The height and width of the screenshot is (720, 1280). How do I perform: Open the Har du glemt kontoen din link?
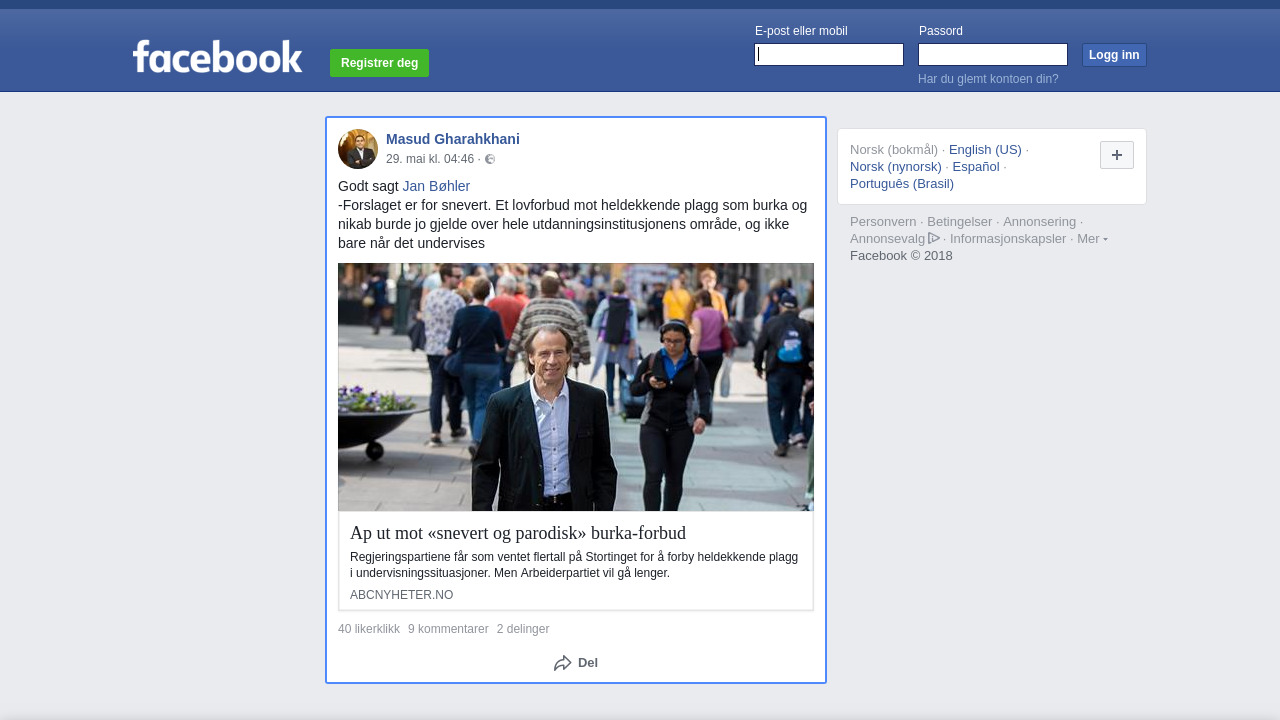(988, 79)
